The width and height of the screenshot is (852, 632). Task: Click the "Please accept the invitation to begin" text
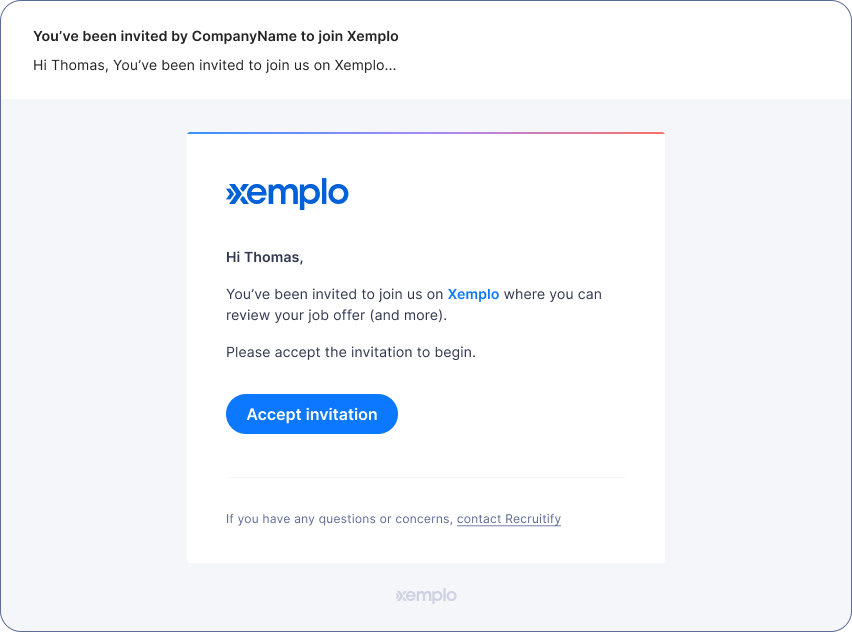tap(351, 352)
